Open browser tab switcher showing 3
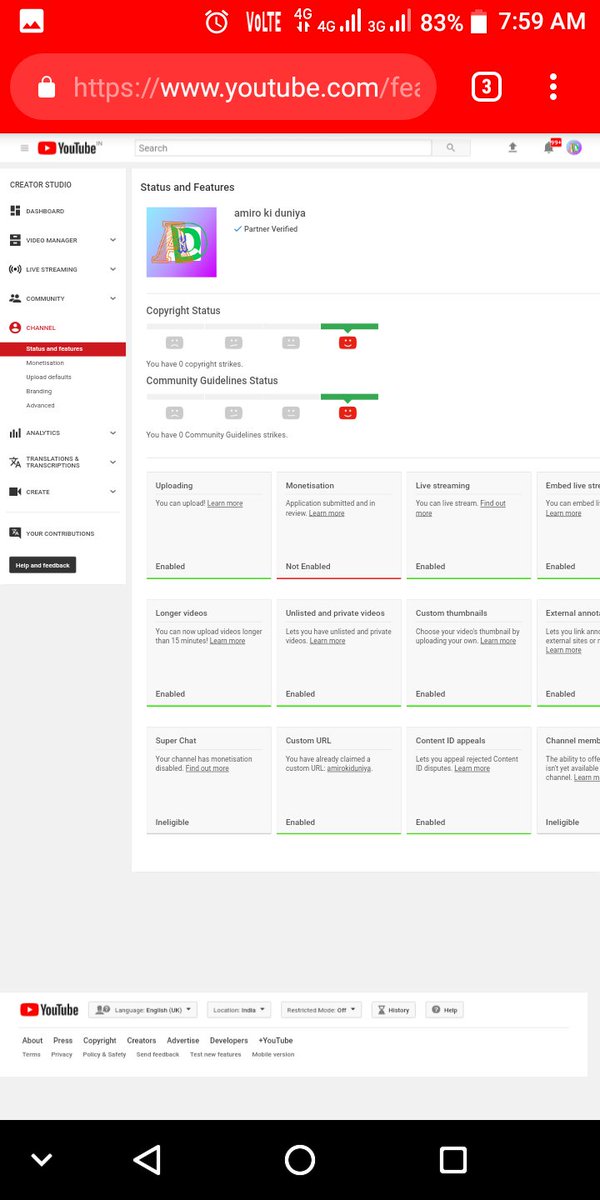The width and height of the screenshot is (600, 1200). 486,87
